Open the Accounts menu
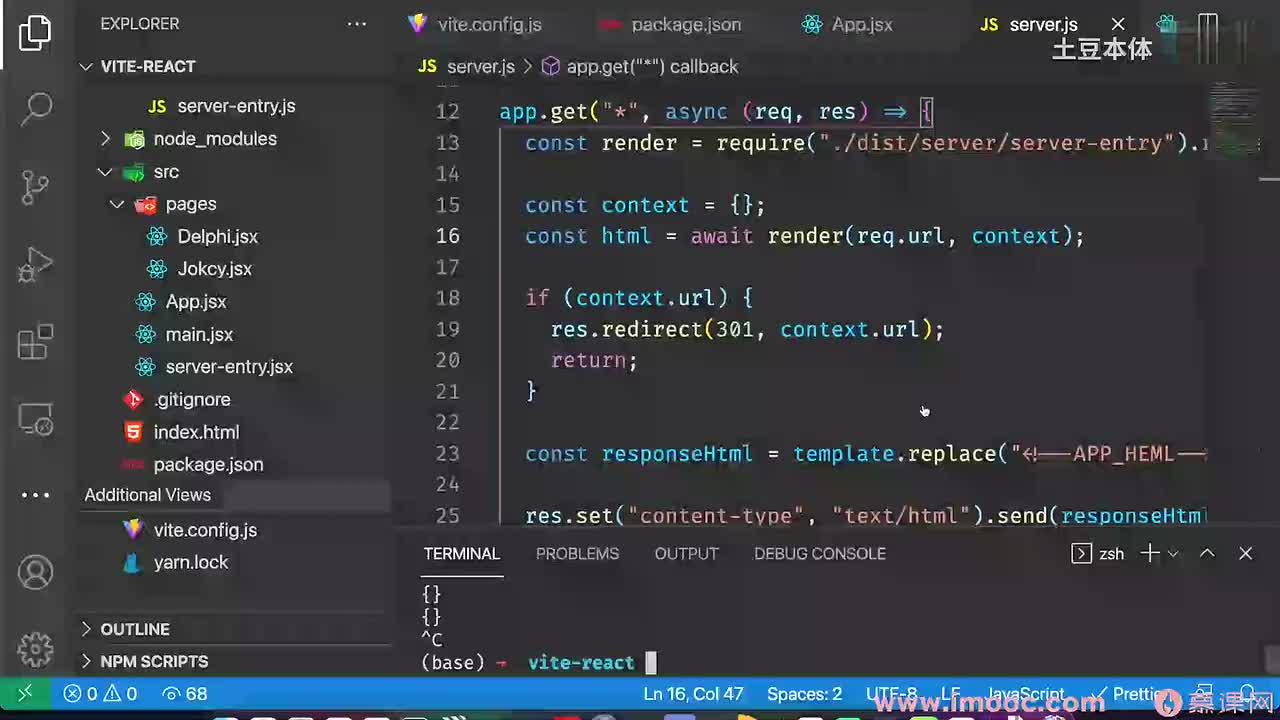 (x=36, y=573)
